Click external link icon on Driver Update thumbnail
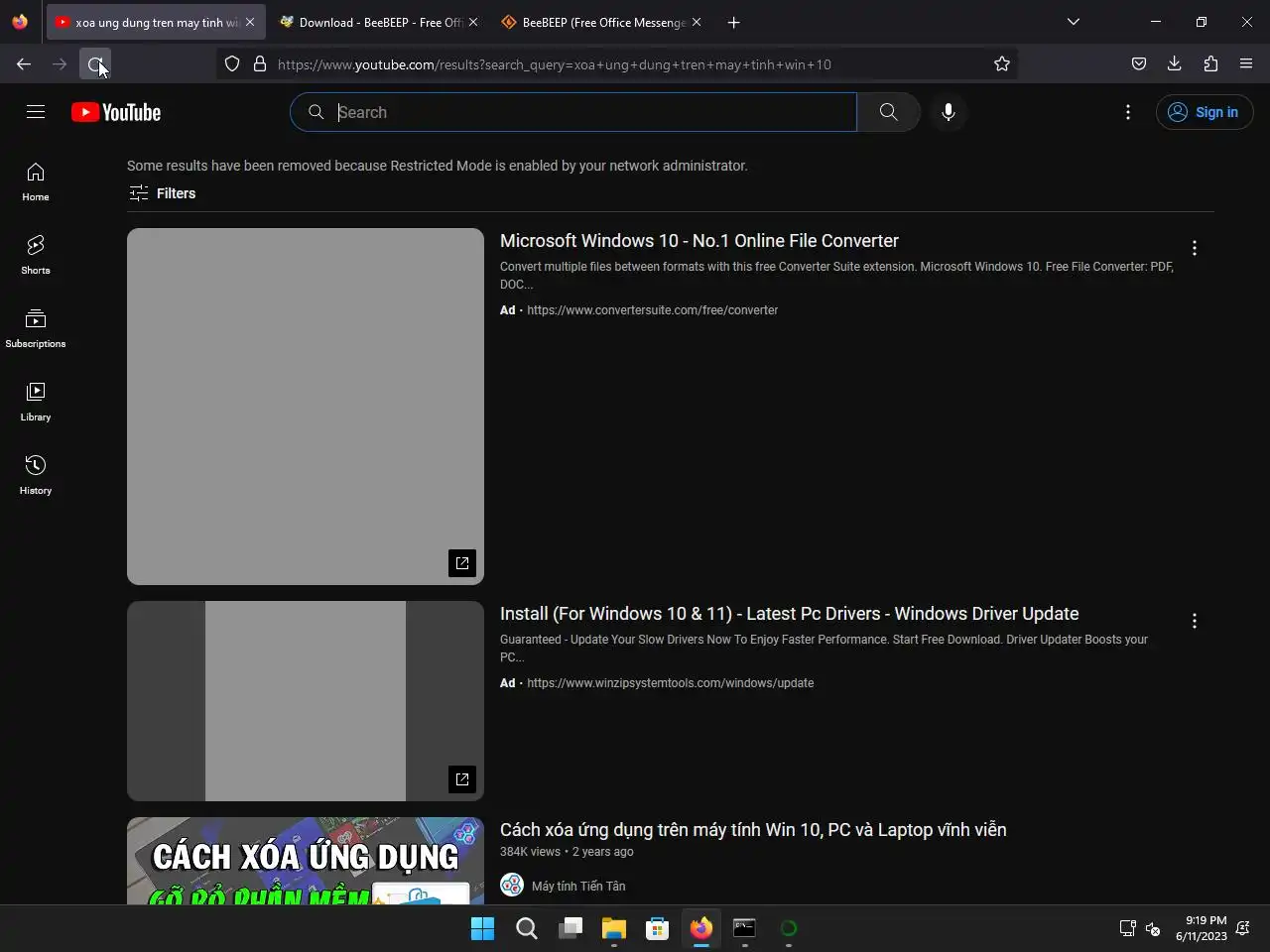The width and height of the screenshot is (1270, 952). 462,779
